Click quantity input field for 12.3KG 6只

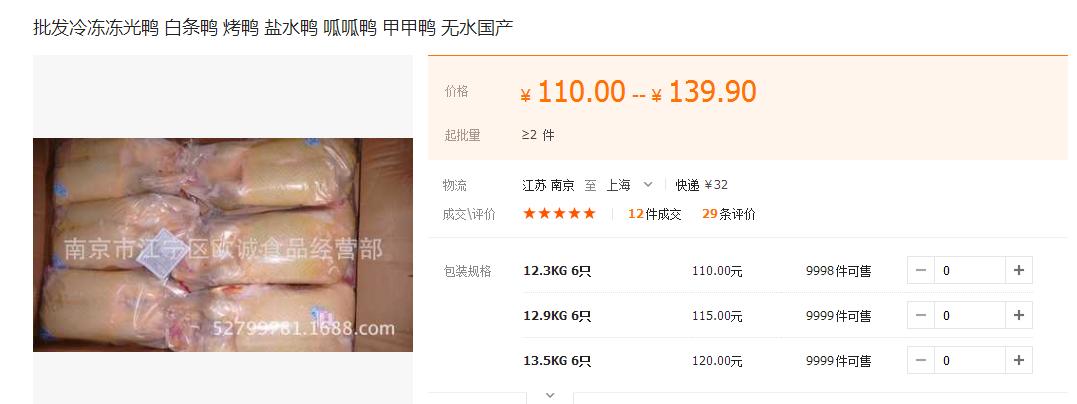(x=970, y=271)
